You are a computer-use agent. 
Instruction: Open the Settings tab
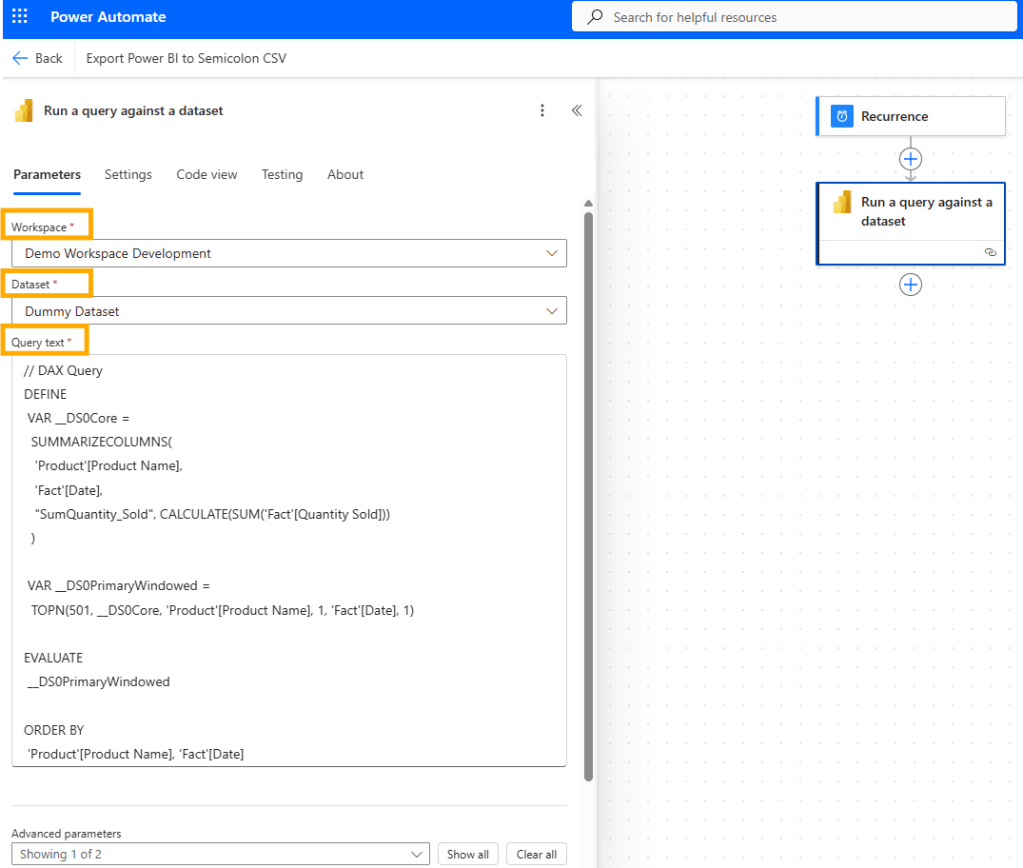128,174
